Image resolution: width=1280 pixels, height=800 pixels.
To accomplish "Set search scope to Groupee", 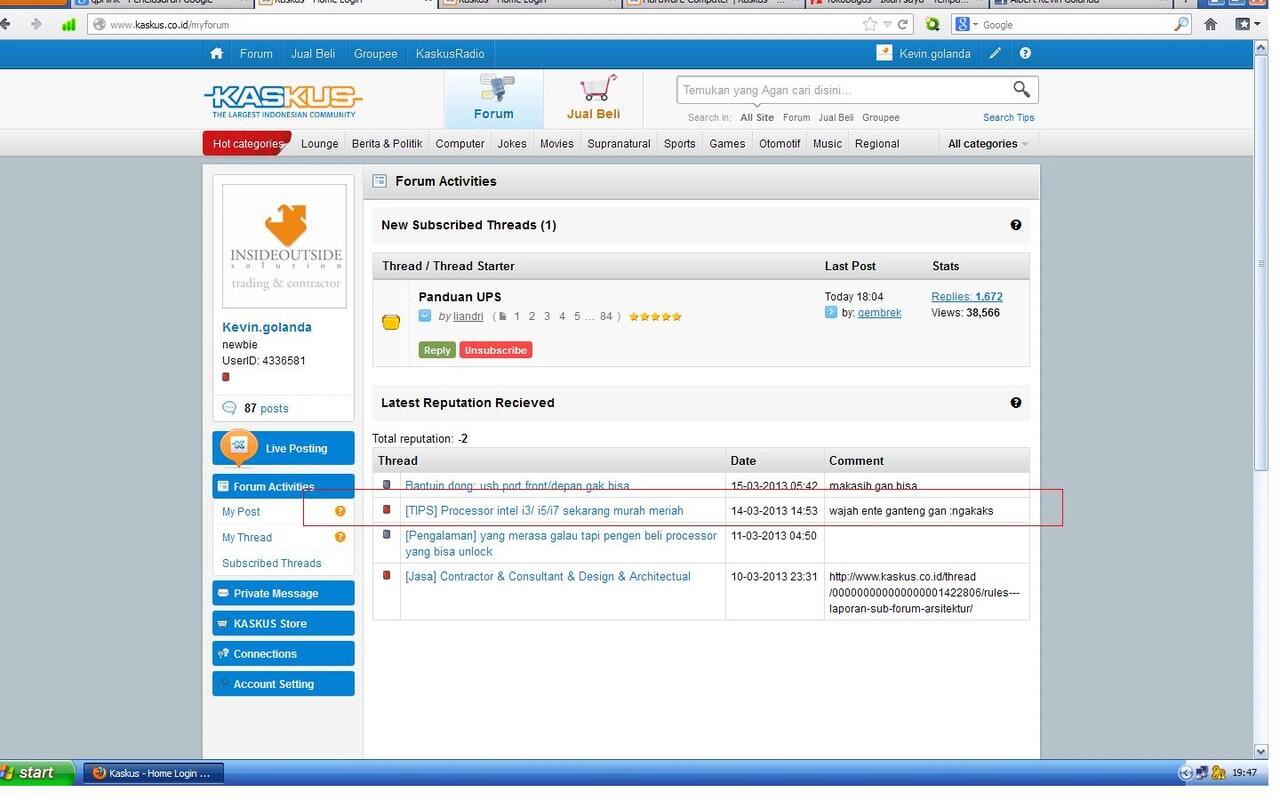I will point(881,118).
